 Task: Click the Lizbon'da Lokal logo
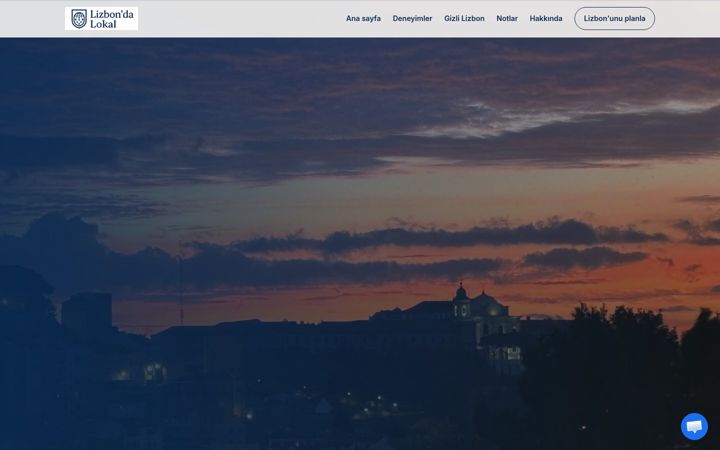(x=101, y=18)
